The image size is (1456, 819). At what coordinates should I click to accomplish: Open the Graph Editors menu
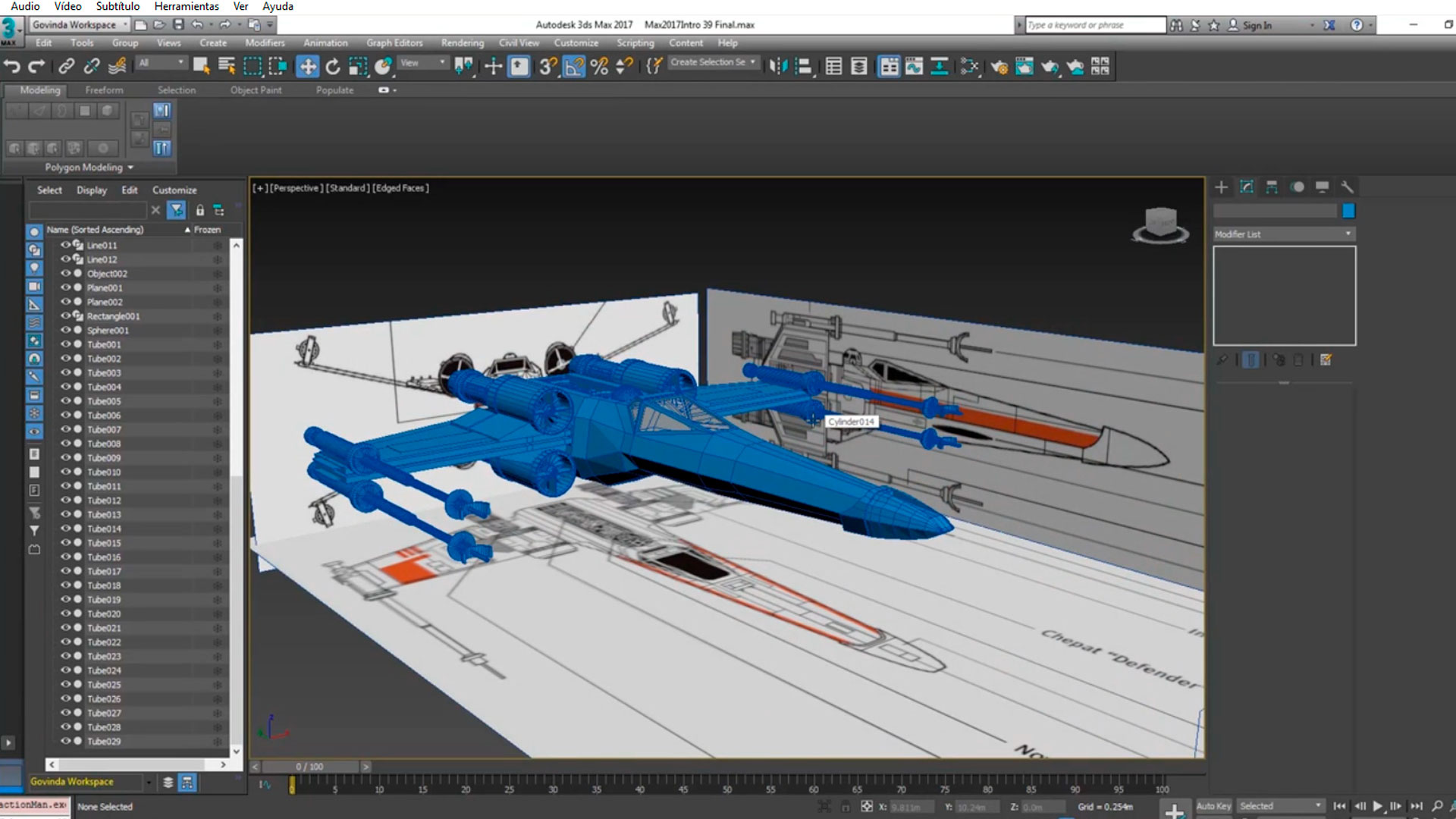(394, 43)
